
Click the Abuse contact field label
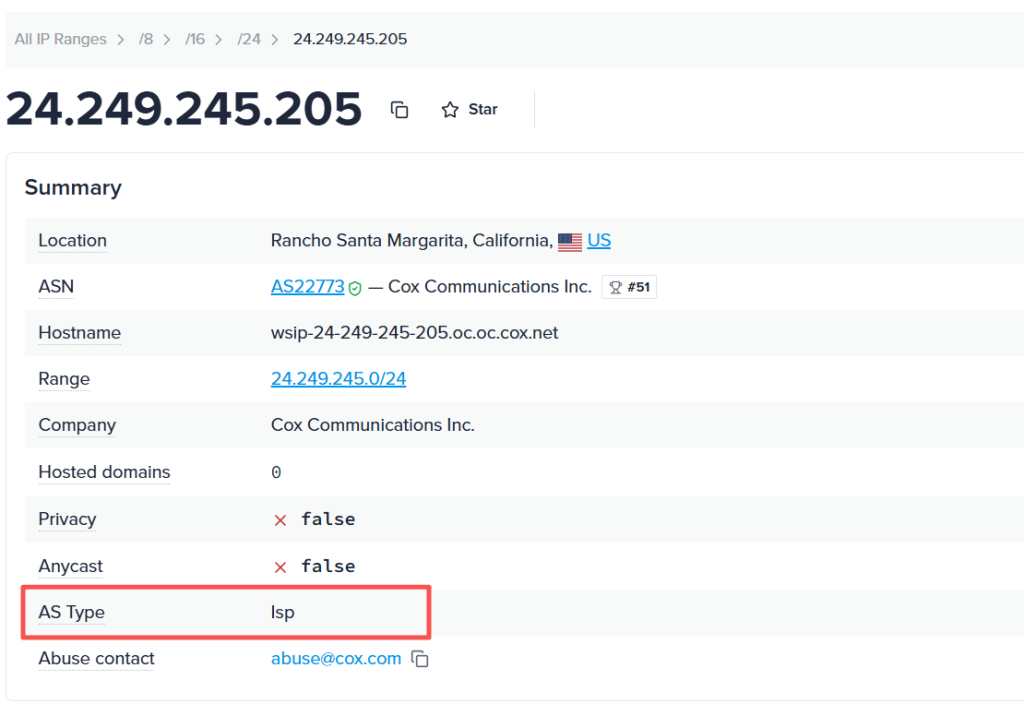coord(97,659)
